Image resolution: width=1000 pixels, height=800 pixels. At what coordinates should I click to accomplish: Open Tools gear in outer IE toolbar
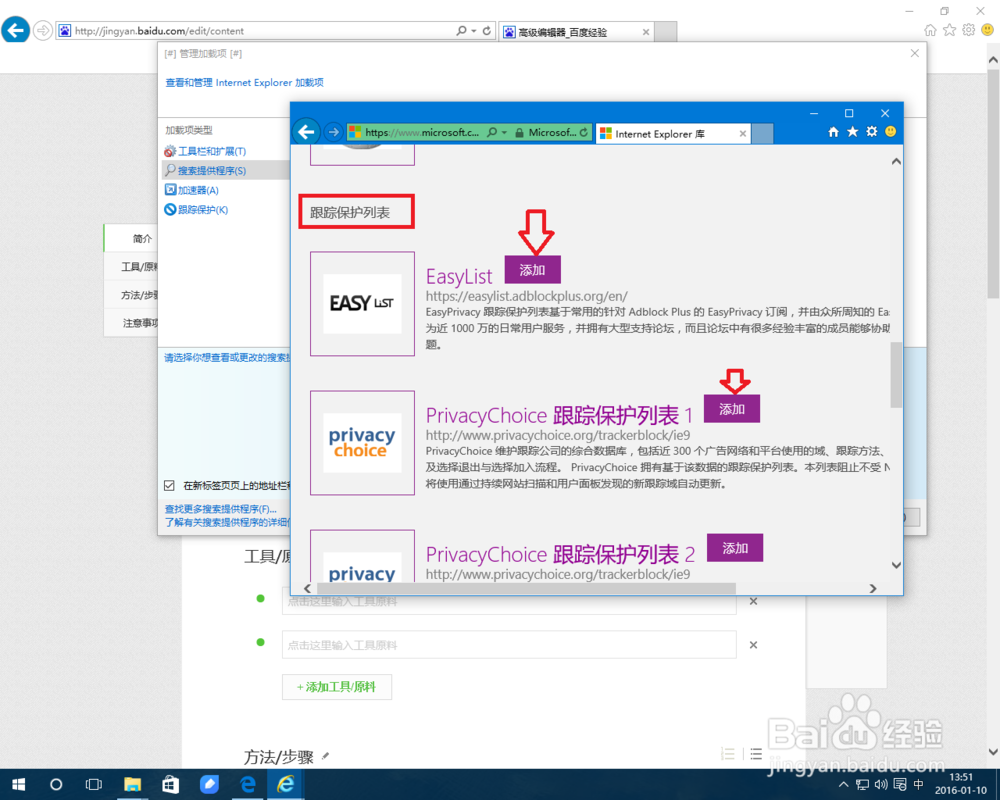pos(969,30)
